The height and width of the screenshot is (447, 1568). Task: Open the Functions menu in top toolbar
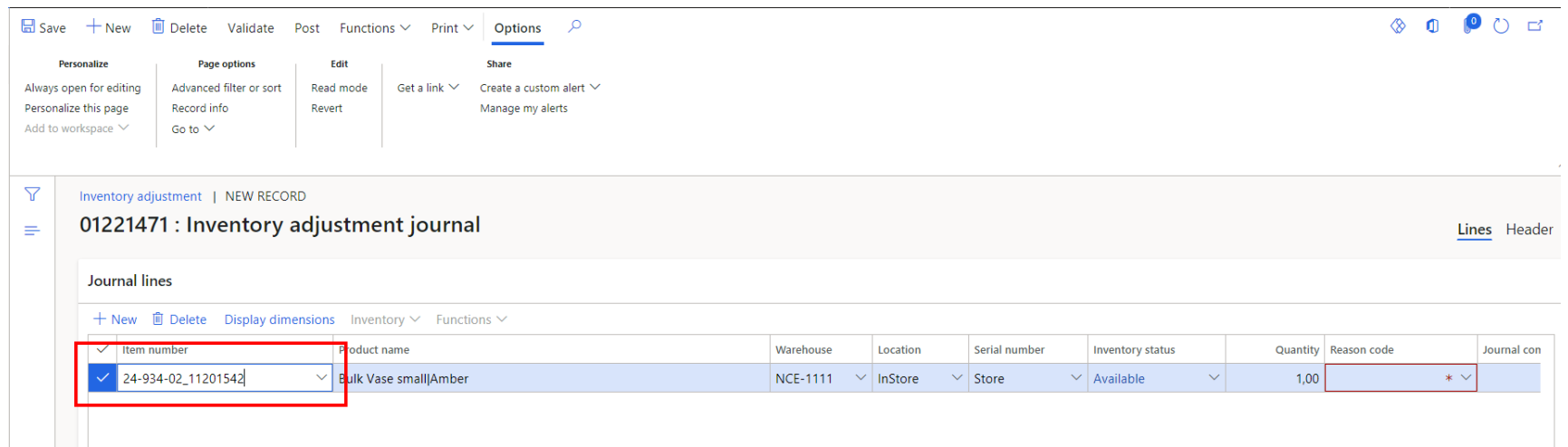point(374,28)
